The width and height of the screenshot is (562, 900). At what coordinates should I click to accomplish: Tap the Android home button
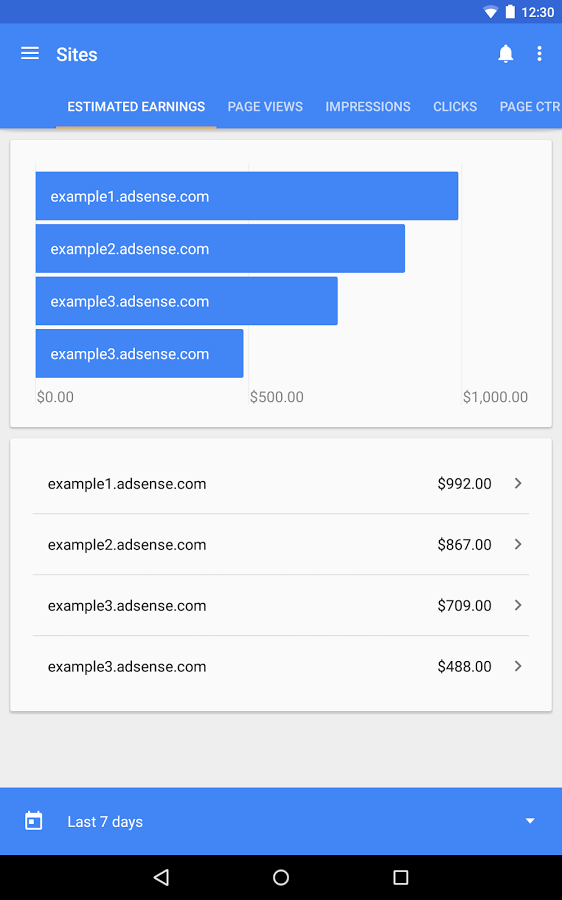(x=281, y=876)
